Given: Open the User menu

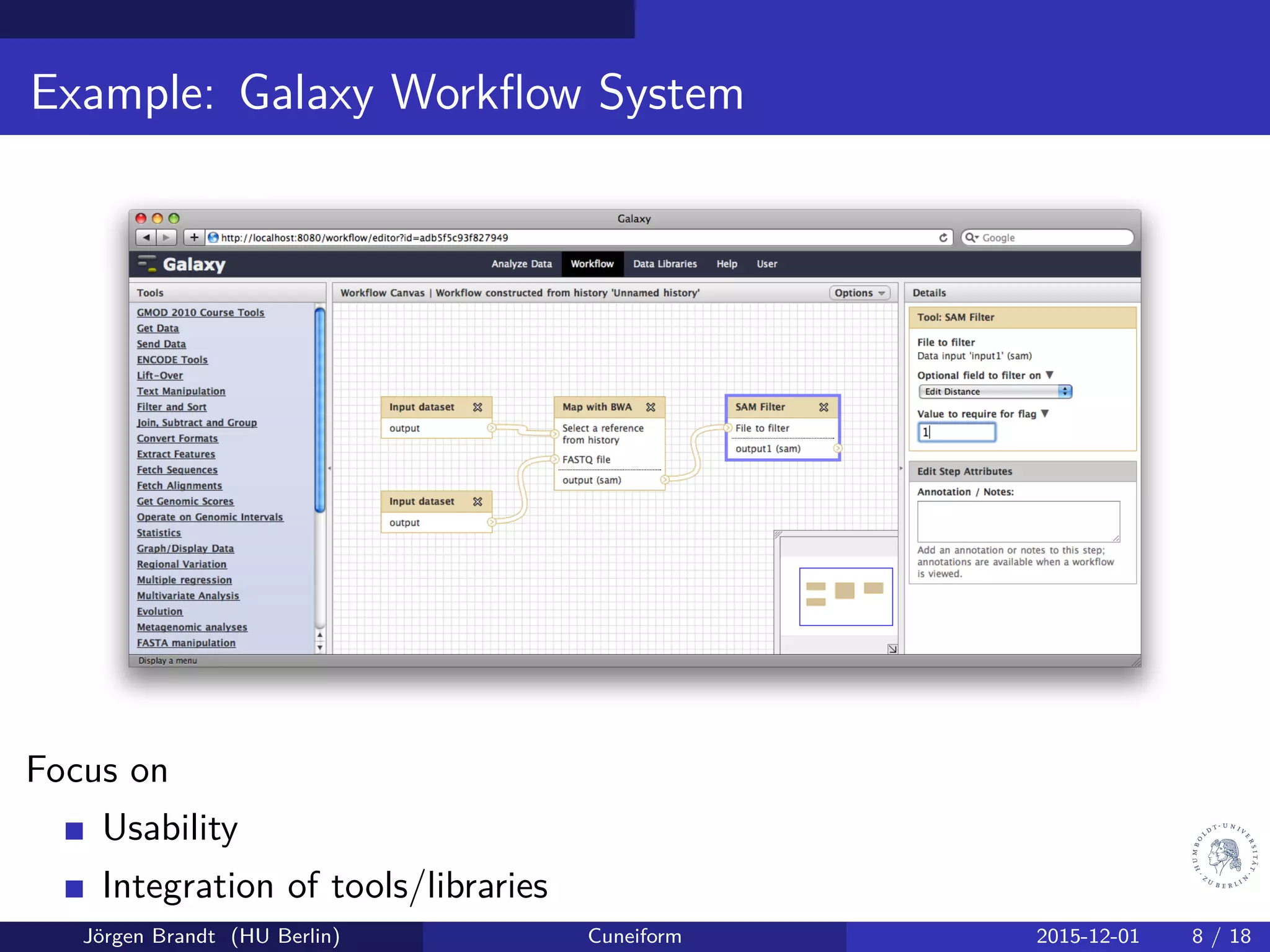Looking at the screenshot, I should [x=767, y=264].
